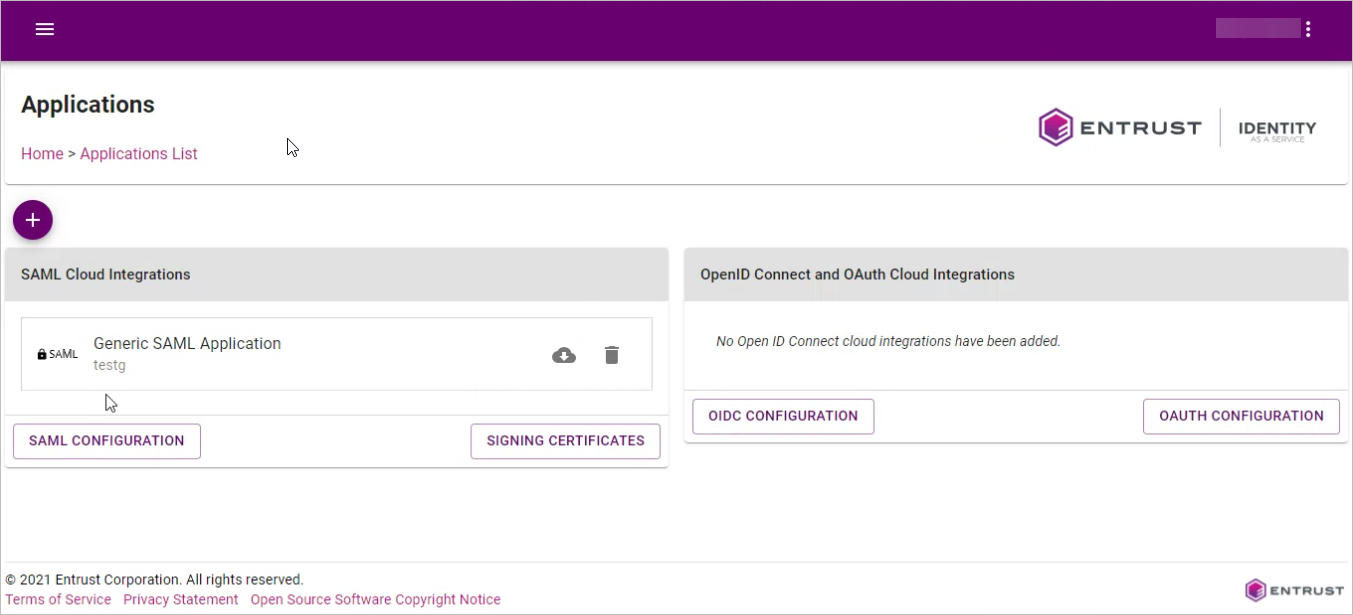Viewport: 1353px width, 615px height.
Task: Click the Entrust logo in the footer
Action: tap(1294, 590)
